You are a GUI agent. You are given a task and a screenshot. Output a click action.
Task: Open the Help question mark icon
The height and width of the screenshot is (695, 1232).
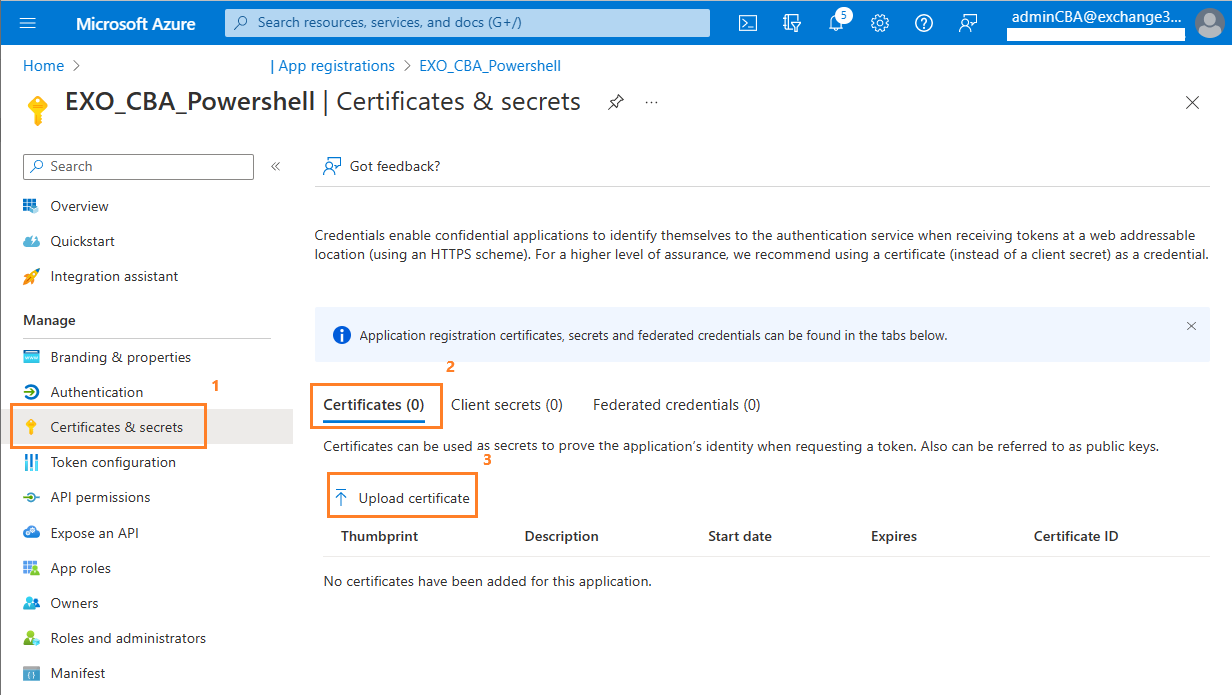tap(924, 23)
